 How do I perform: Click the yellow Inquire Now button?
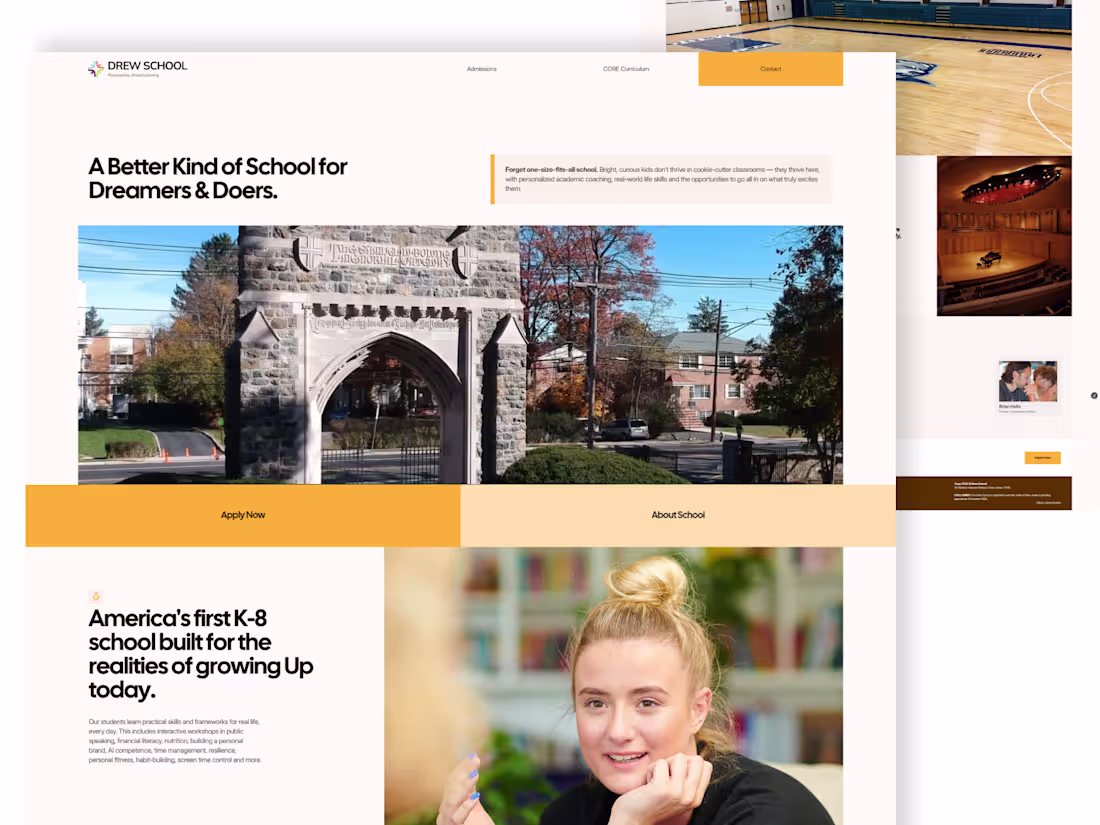1042,457
